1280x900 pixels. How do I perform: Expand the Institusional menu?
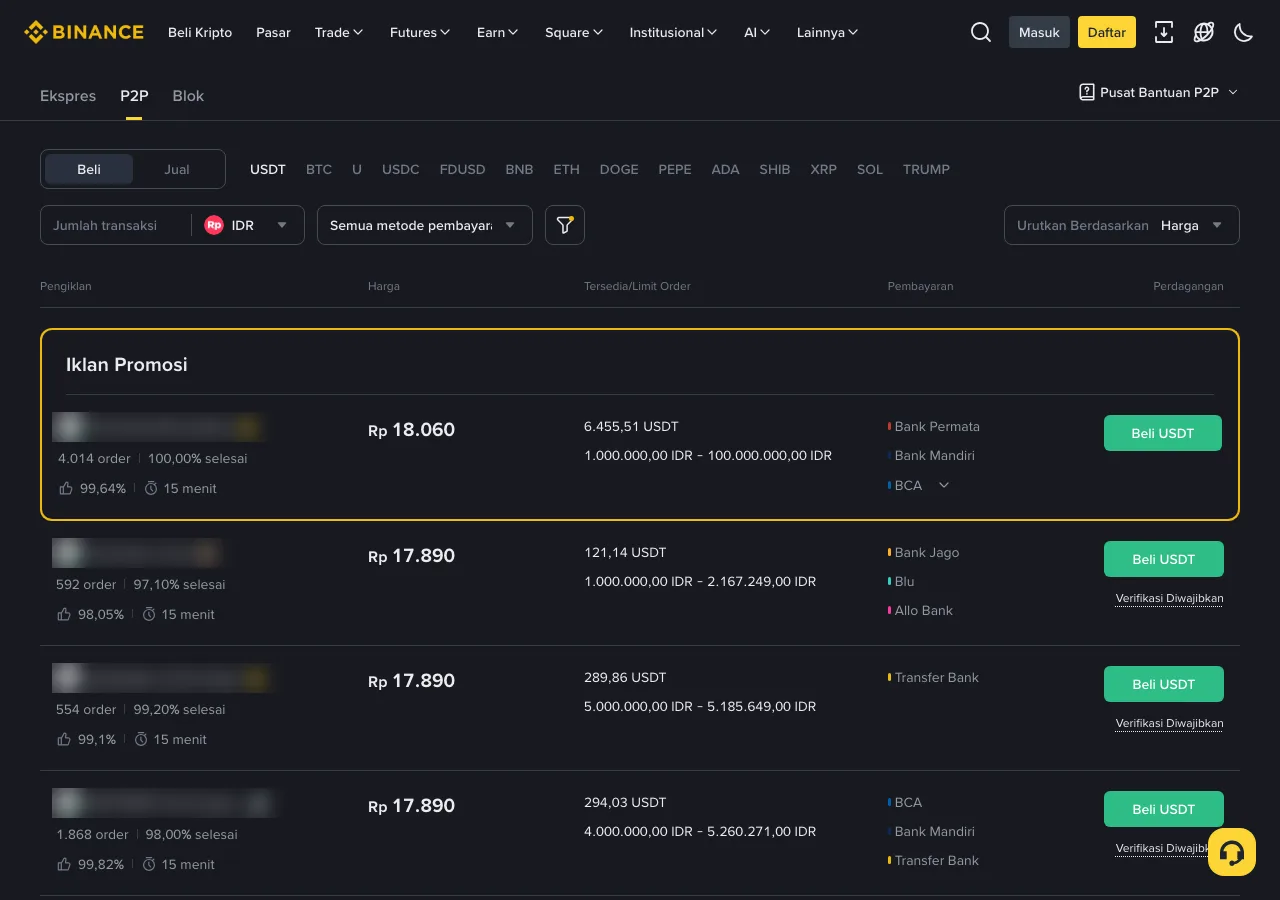click(673, 32)
